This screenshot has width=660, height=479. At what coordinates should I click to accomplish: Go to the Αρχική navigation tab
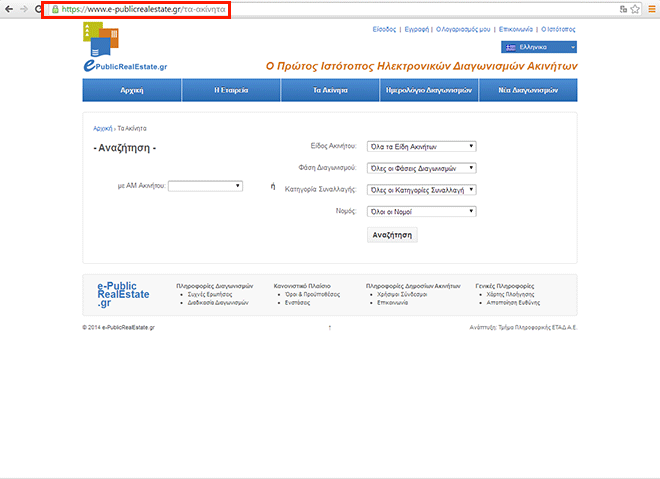131,90
